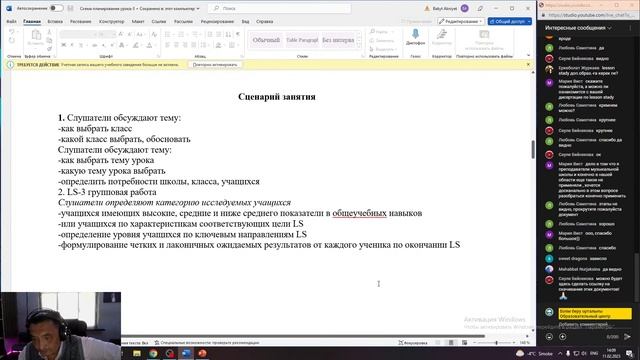The height and width of the screenshot is (360, 640).
Task: Click the Copy icon in clipboard group
Action: (x=49, y=40)
